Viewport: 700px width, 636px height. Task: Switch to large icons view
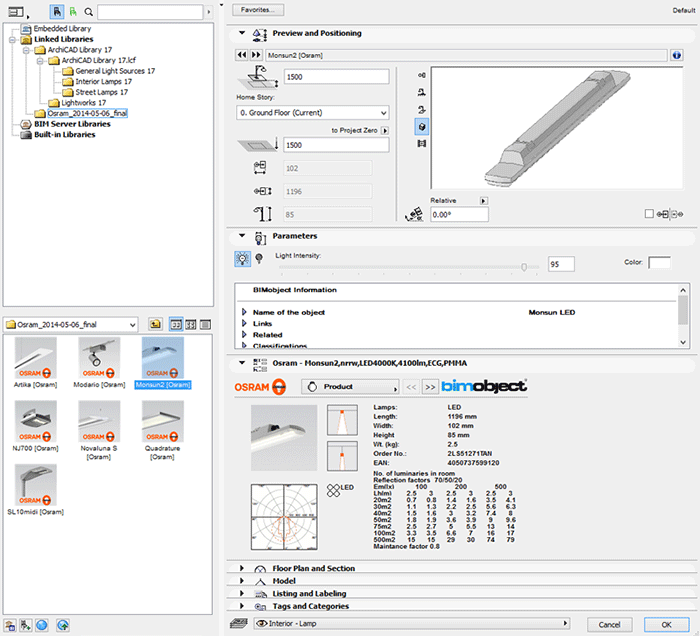(x=176, y=324)
